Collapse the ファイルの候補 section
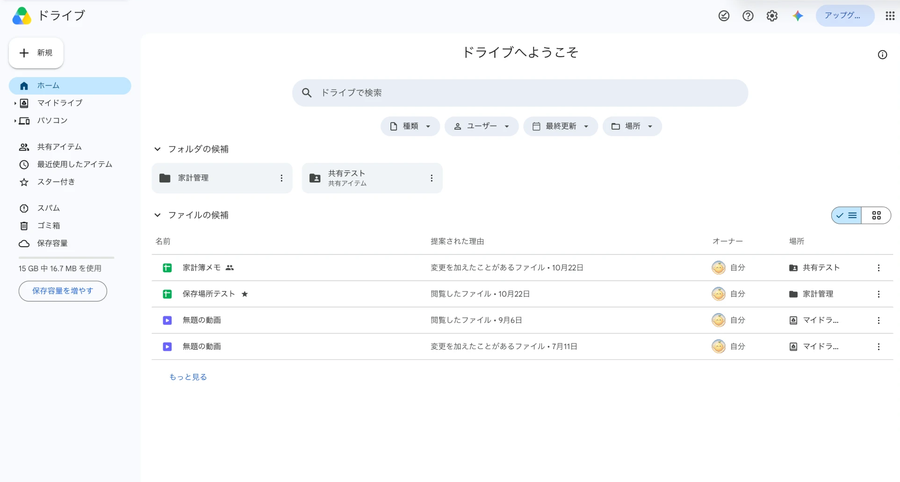The height and width of the screenshot is (482, 900). 157,215
